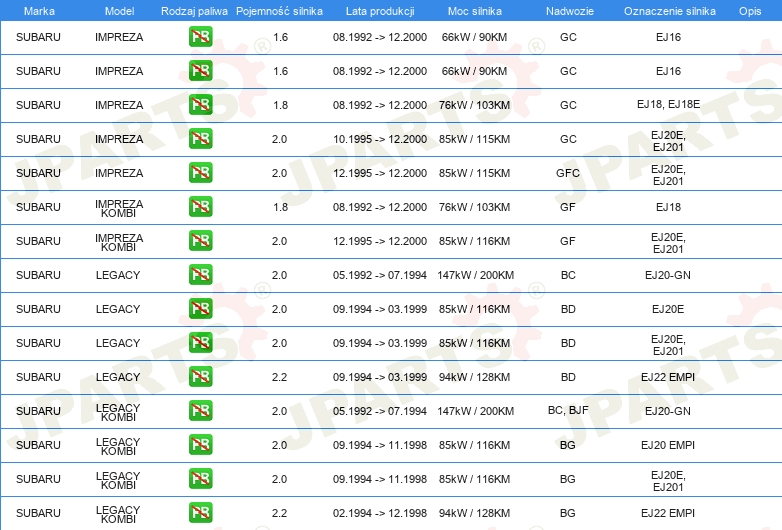The image size is (782, 530).
Task: Click capacity 2.2 in Legacy Kombi BG row
Action: click(x=279, y=513)
